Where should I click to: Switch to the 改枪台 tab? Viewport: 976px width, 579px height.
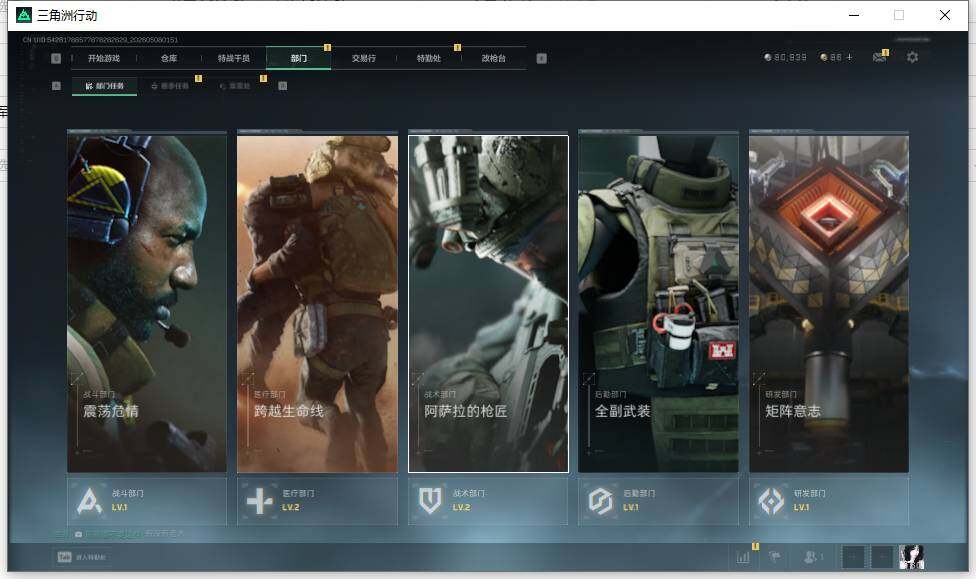(493, 59)
